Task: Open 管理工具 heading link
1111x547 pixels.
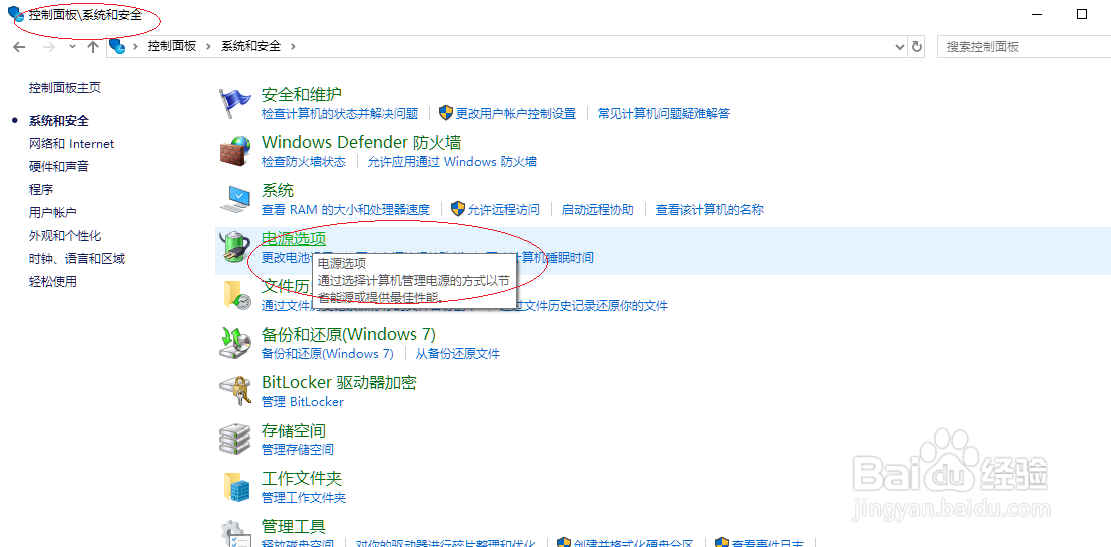Action: [x=294, y=526]
